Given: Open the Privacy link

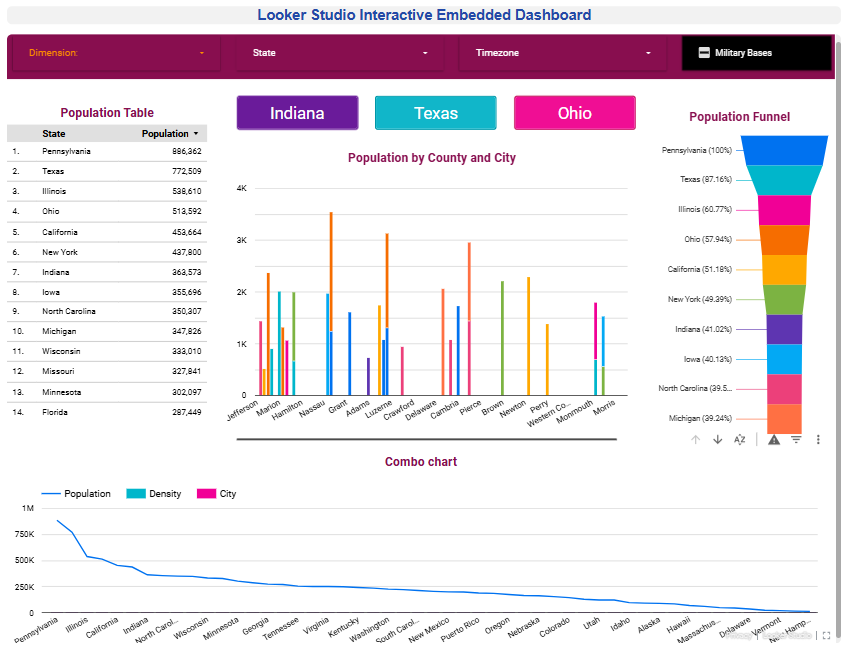Looking at the screenshot, I should pyautogui.click(x=740, y=635).
